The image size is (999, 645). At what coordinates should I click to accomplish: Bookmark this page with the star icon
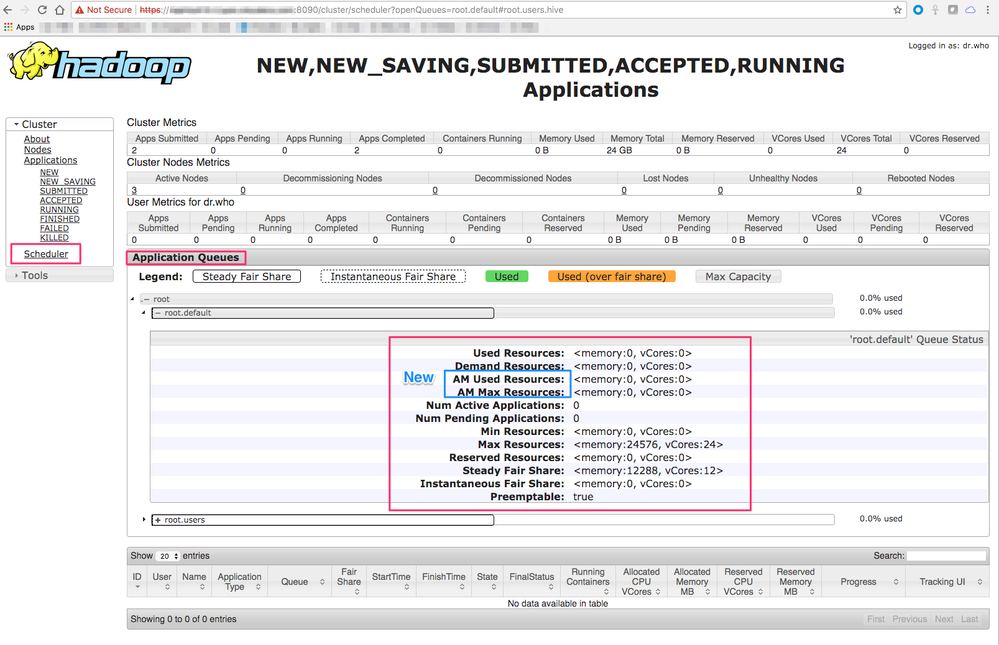897,10
